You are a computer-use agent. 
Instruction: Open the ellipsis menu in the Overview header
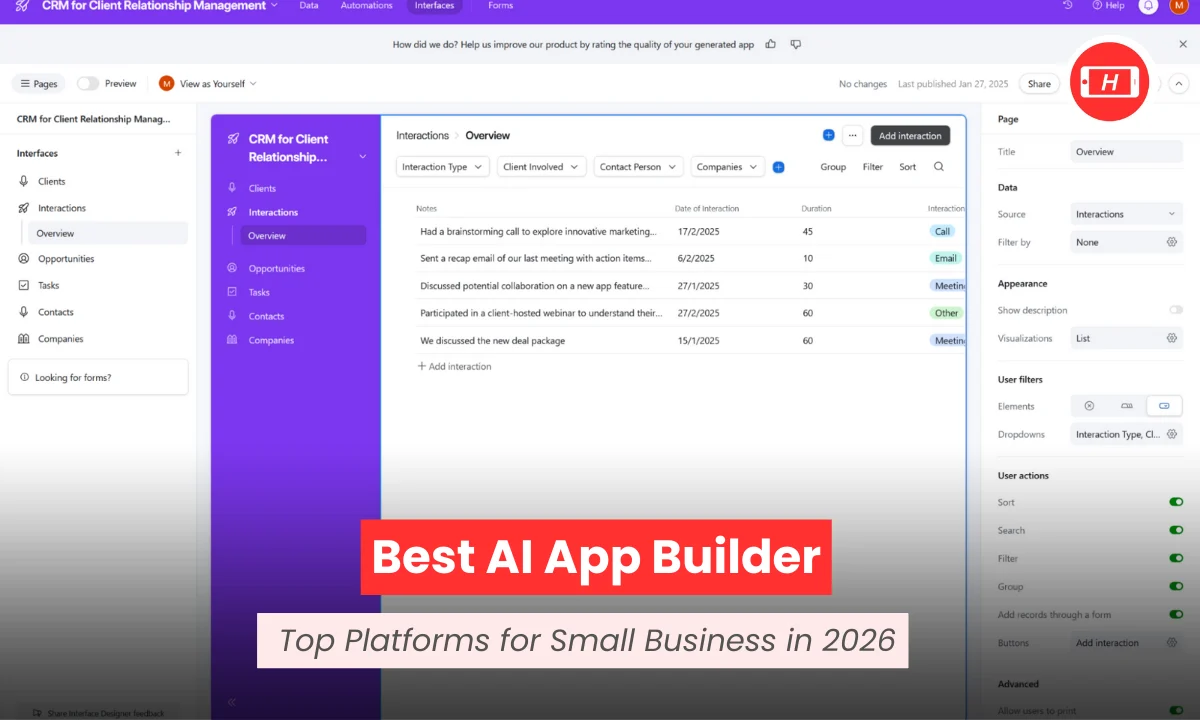(853, 135)
